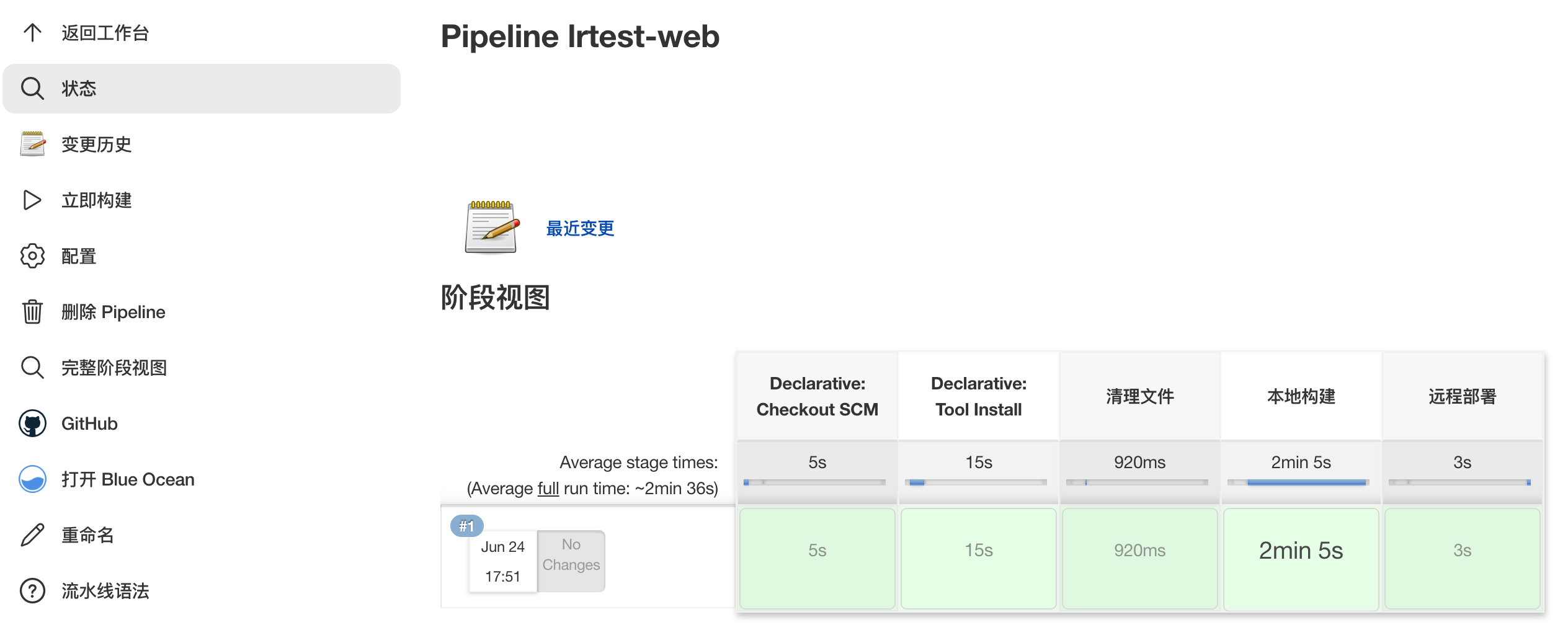Click the GitHub octocat icon
Image resolution: width=1568 pixels, height=630 pixels.
pyautogui.click(x=32, y=424)
